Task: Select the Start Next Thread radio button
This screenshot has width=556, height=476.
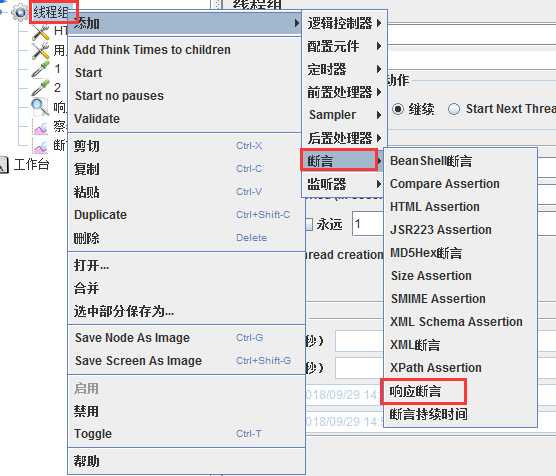Action: (454, 109)
